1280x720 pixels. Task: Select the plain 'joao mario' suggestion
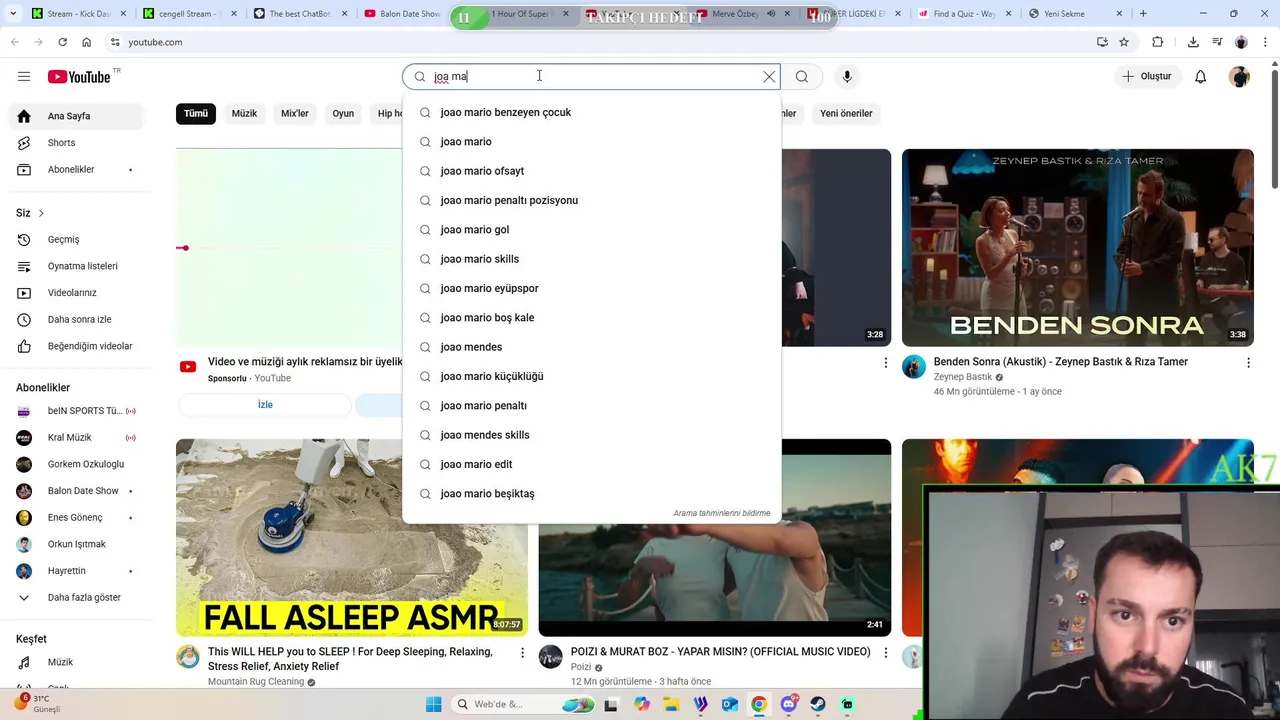pos(591,142)
